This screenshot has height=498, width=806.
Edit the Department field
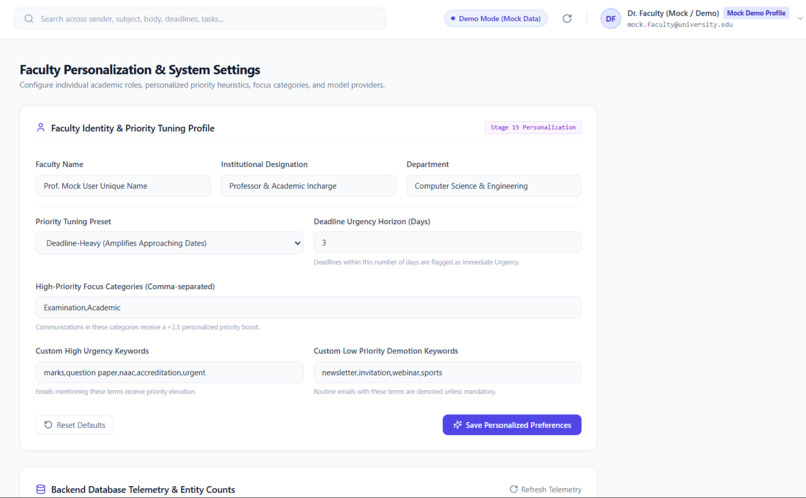pos(494,186)
